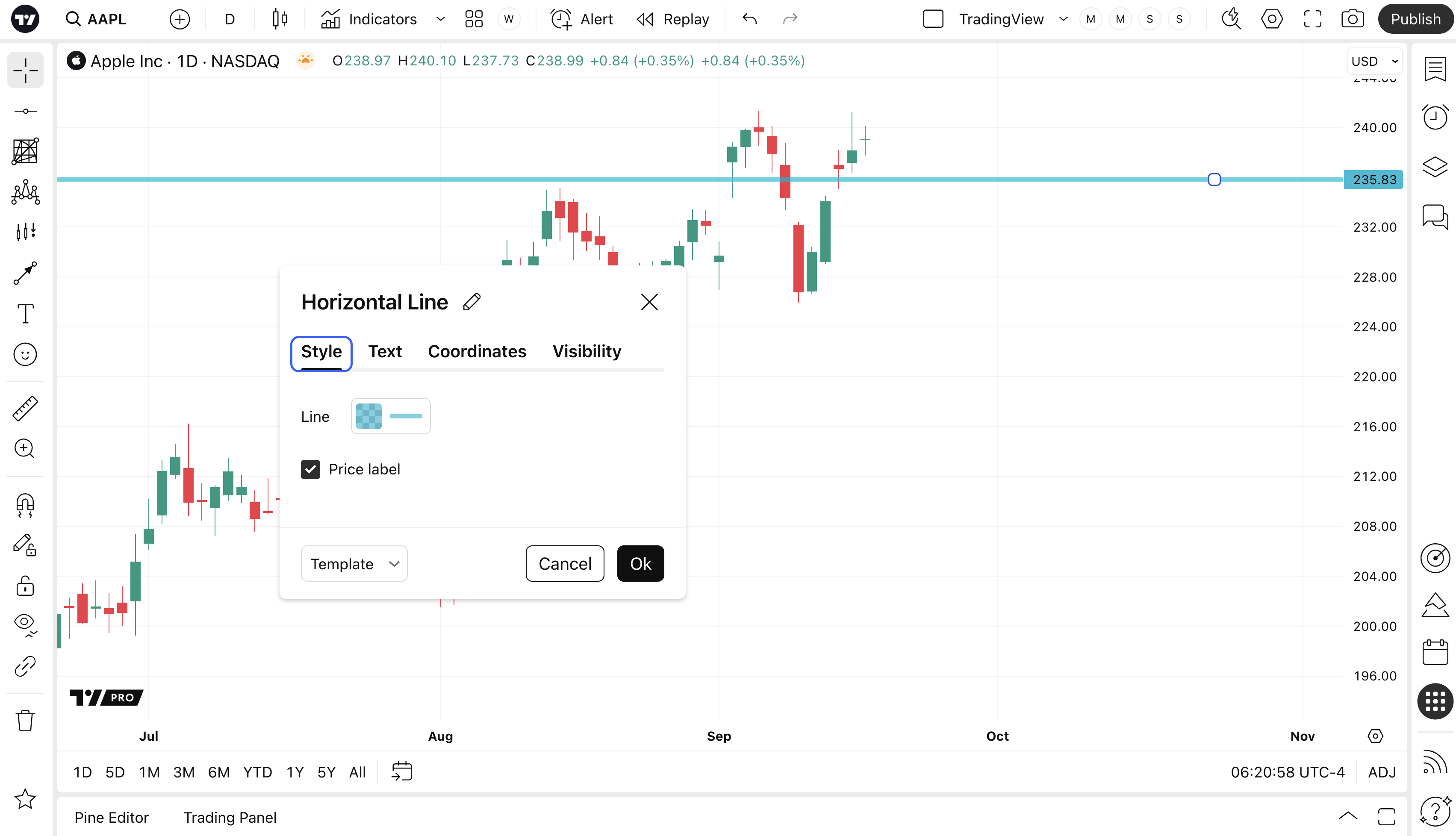The image size is (1456, 836).
Task: Take a snapshot with camera icon
Action: tap(1352, 19)
